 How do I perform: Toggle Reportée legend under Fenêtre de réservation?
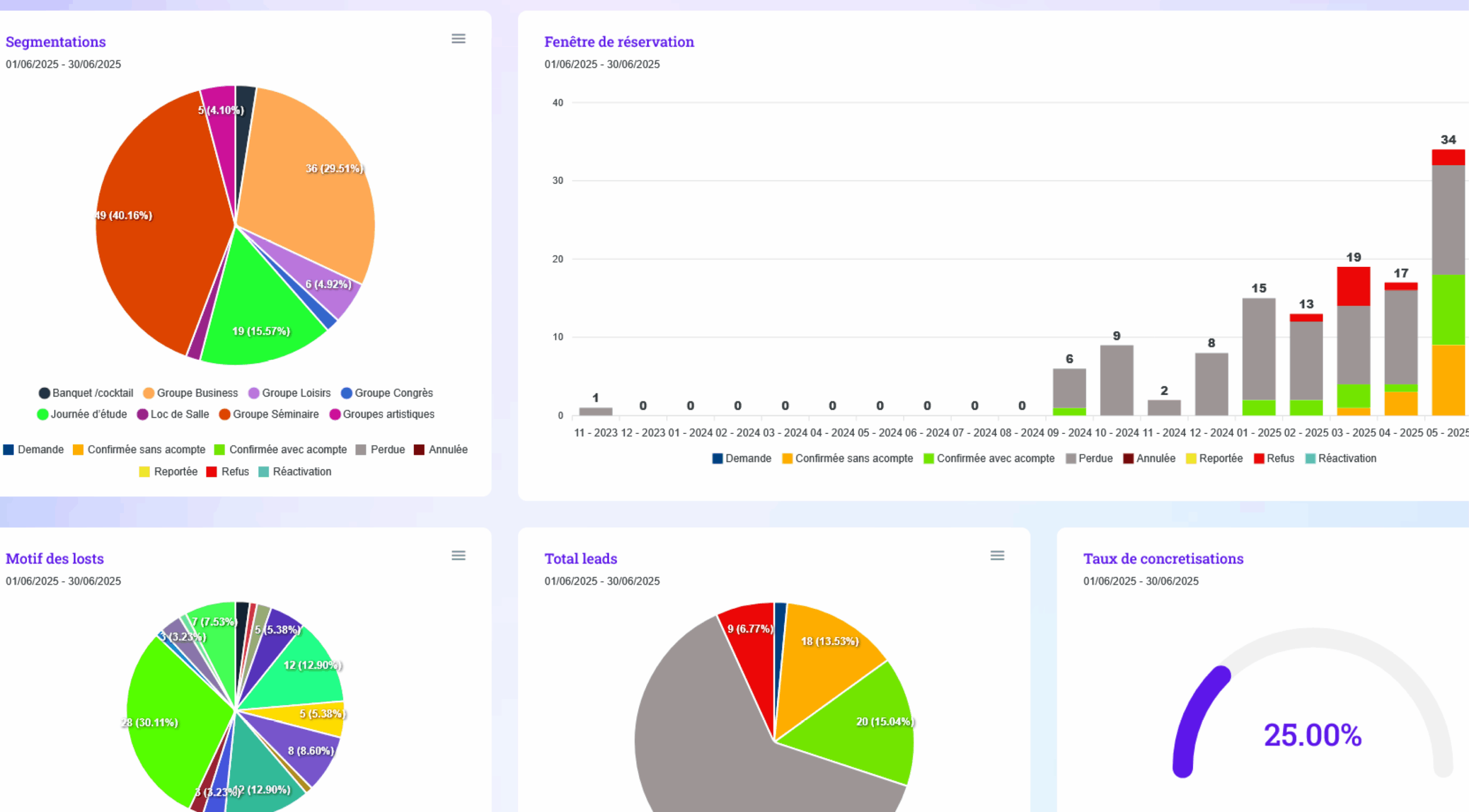(x=1214, y=459)
